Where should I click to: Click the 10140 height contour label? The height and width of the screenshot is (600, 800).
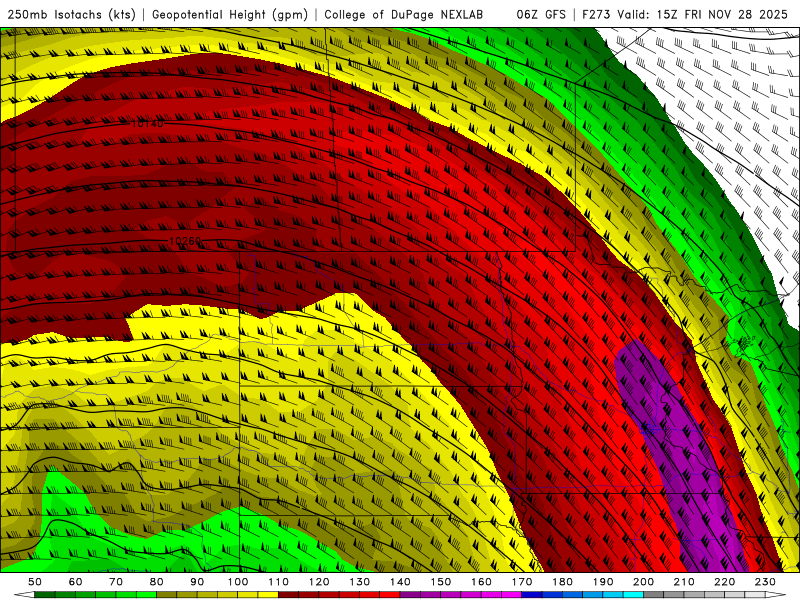tap(147, 123)
